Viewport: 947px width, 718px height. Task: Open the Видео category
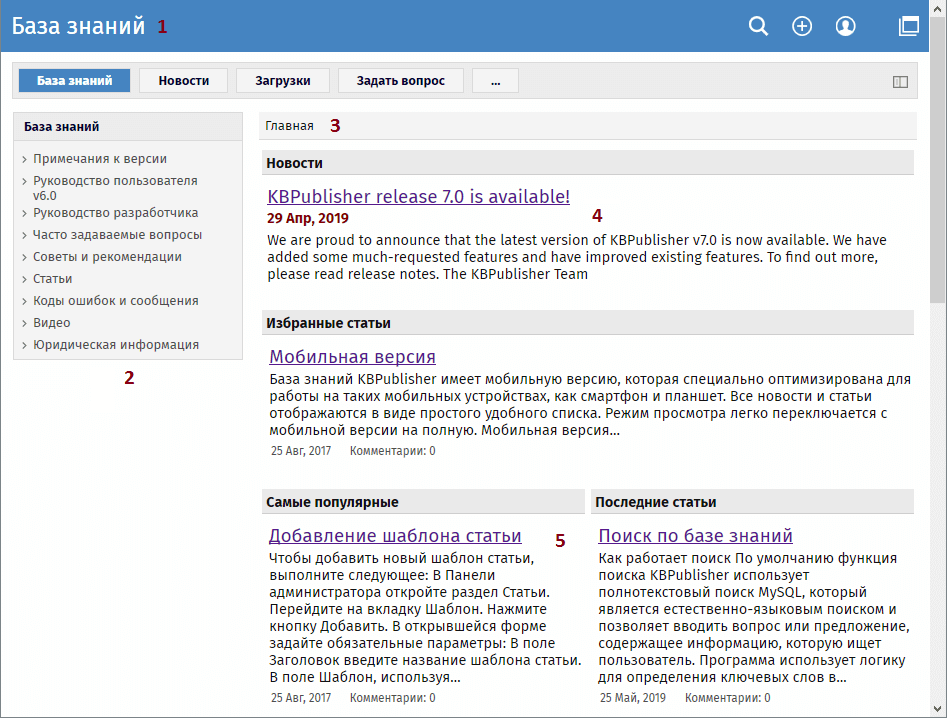pos(51,322)
